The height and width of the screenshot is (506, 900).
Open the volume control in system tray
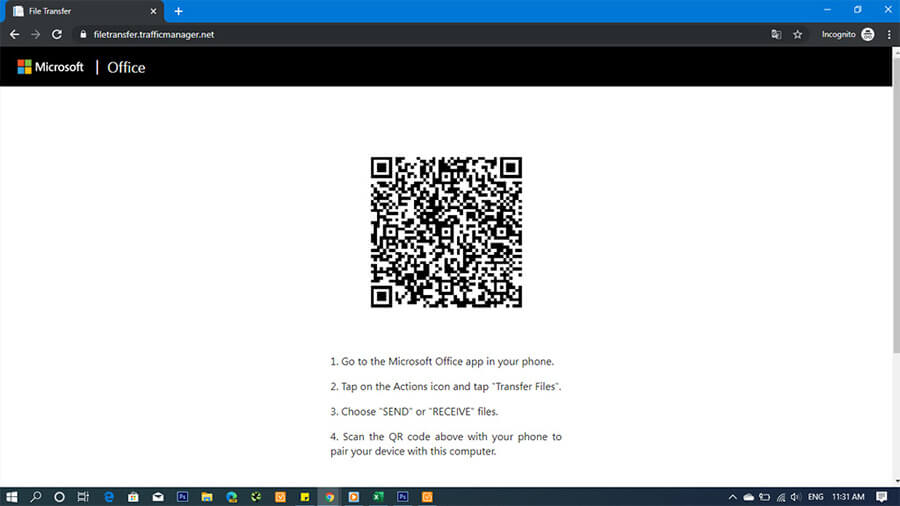(x=796, y=496)
